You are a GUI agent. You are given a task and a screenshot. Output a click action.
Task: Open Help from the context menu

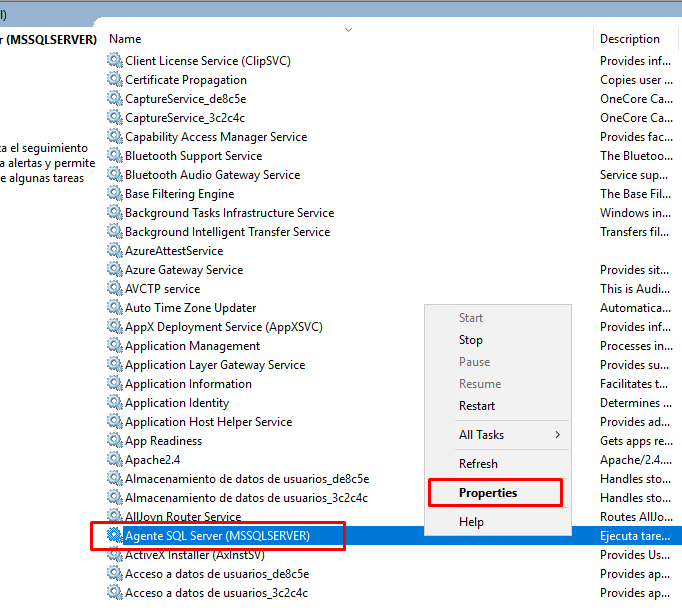pyautogui.click(x=471, y=522)
